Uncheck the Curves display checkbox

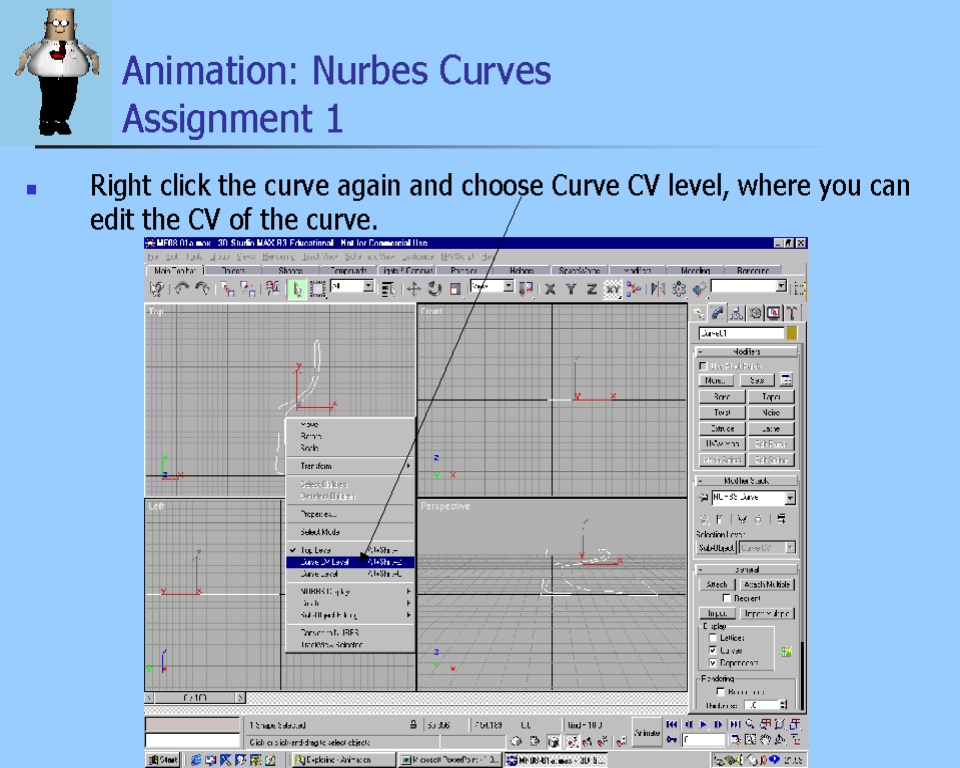(x=713, y=650)
